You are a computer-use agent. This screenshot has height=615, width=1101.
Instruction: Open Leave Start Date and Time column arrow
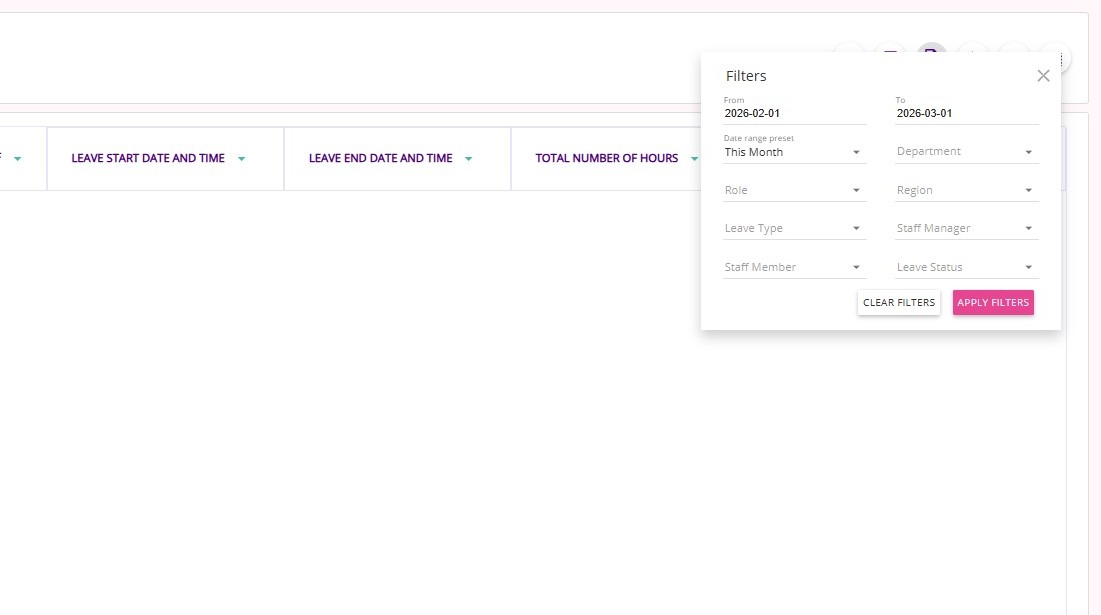242,159
